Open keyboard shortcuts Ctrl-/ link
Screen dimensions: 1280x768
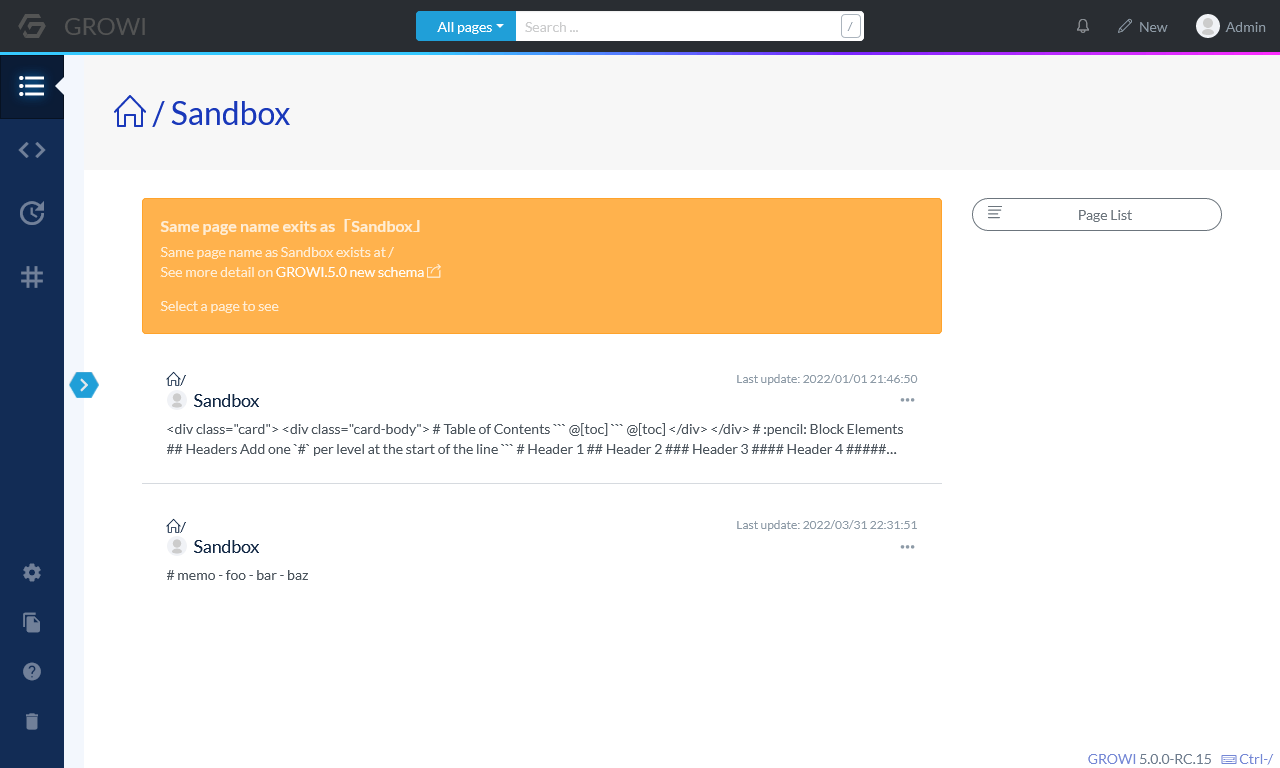[1247, 759]
